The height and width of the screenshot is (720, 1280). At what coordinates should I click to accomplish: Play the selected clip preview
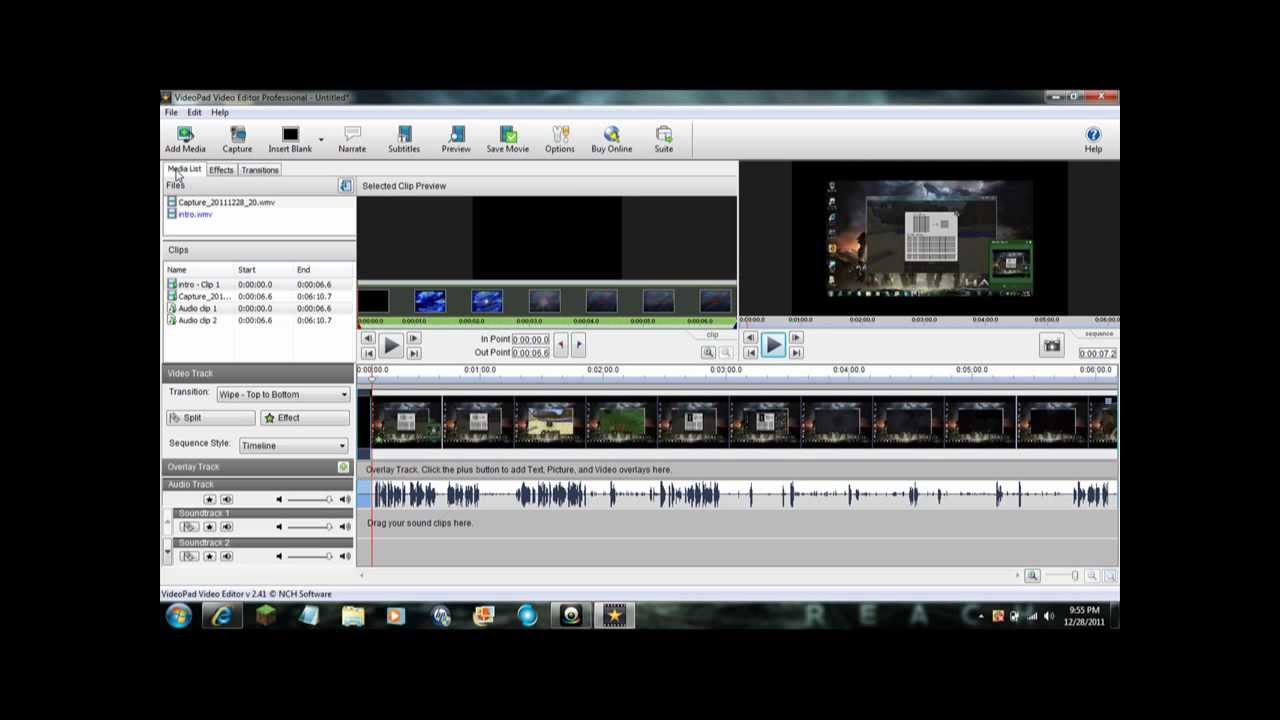(390, 346)
